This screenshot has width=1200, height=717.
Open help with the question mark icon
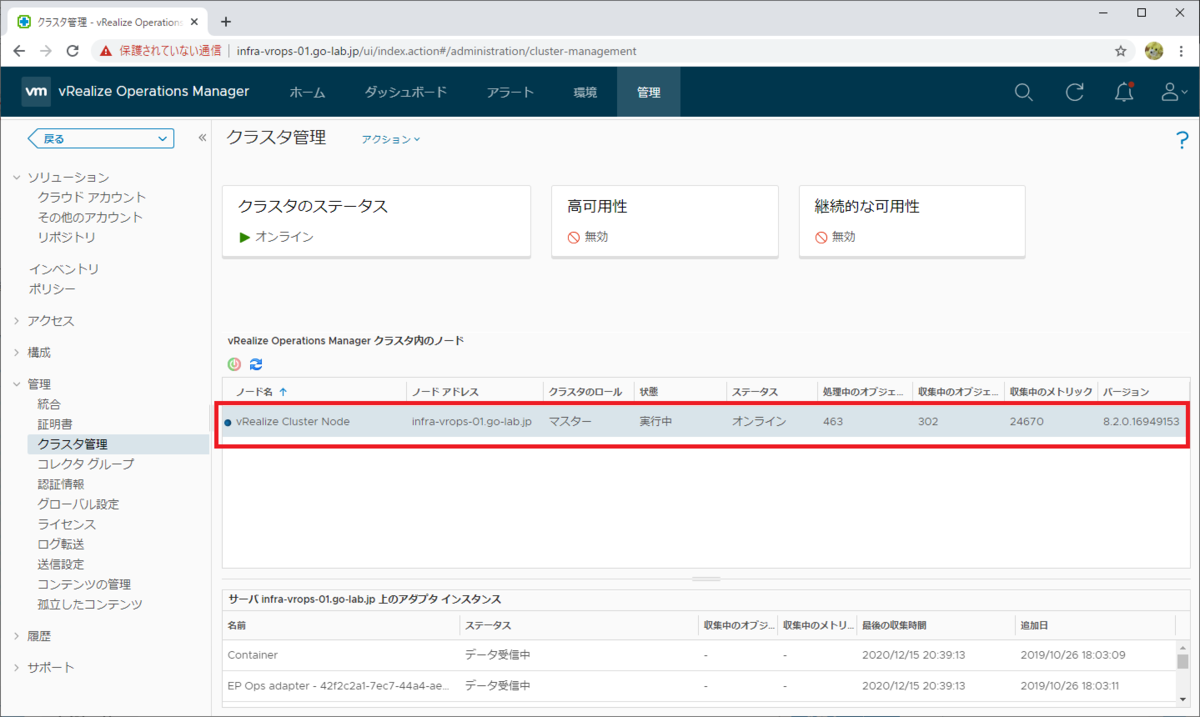[x=1182, y=140]
